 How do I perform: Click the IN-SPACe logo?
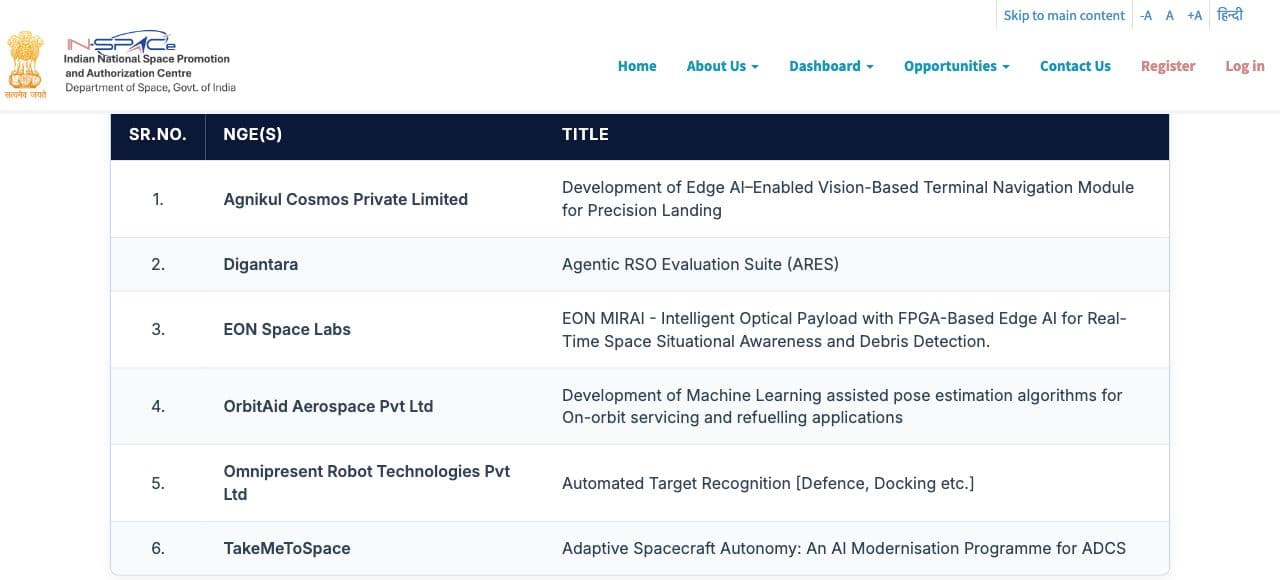point(121,42)
